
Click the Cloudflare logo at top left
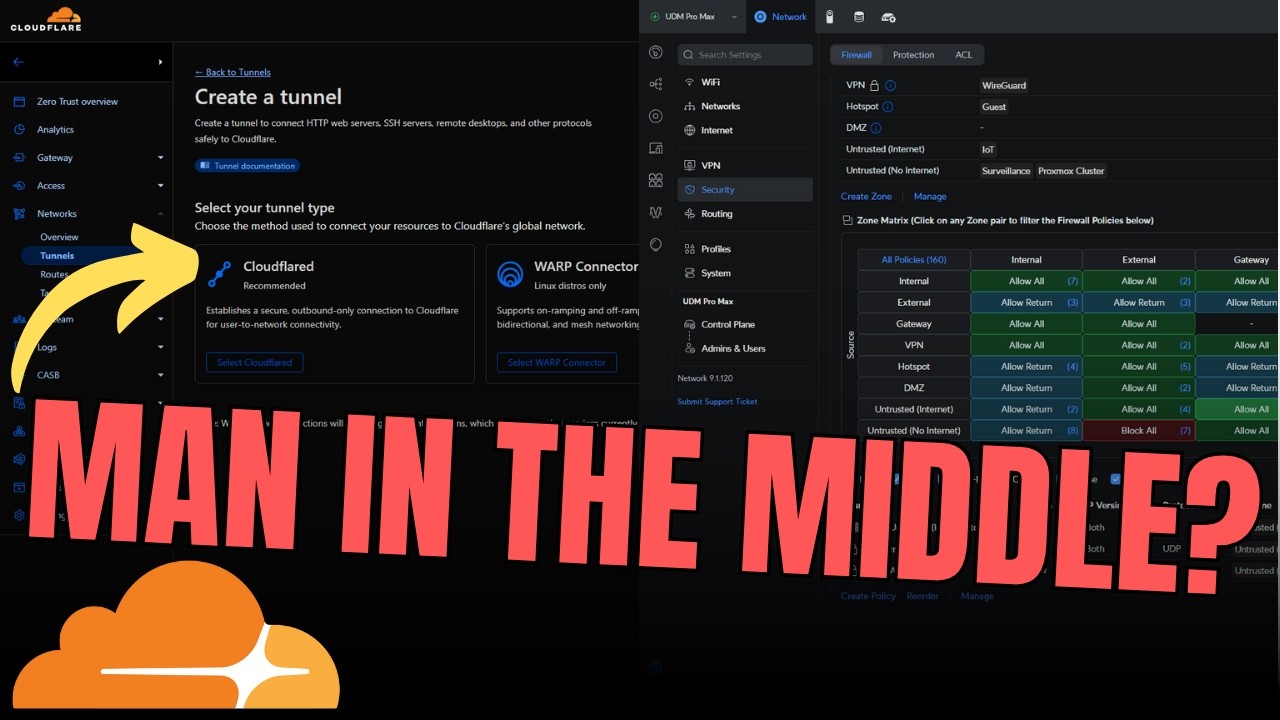[x=45, y=19]
